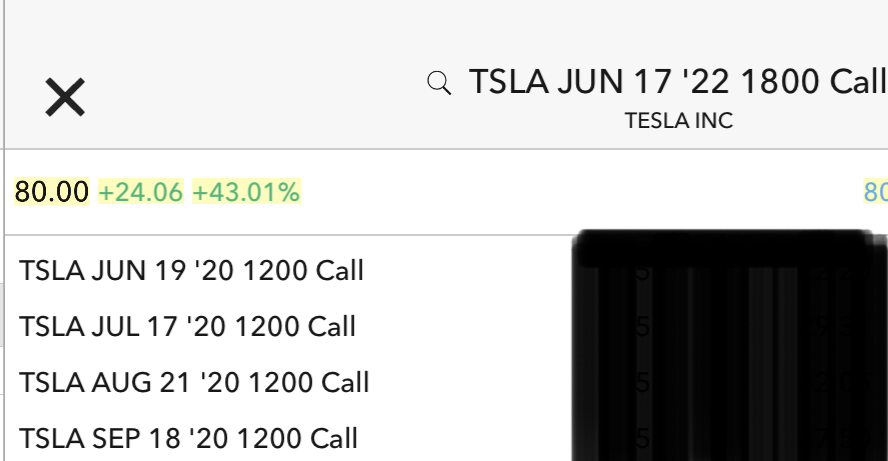The height and width of the screenshot is (461, 888).
Task: Choose the TSLA AUG 21 '20 1200 Call contract
Action: click(x=194, y=383)
